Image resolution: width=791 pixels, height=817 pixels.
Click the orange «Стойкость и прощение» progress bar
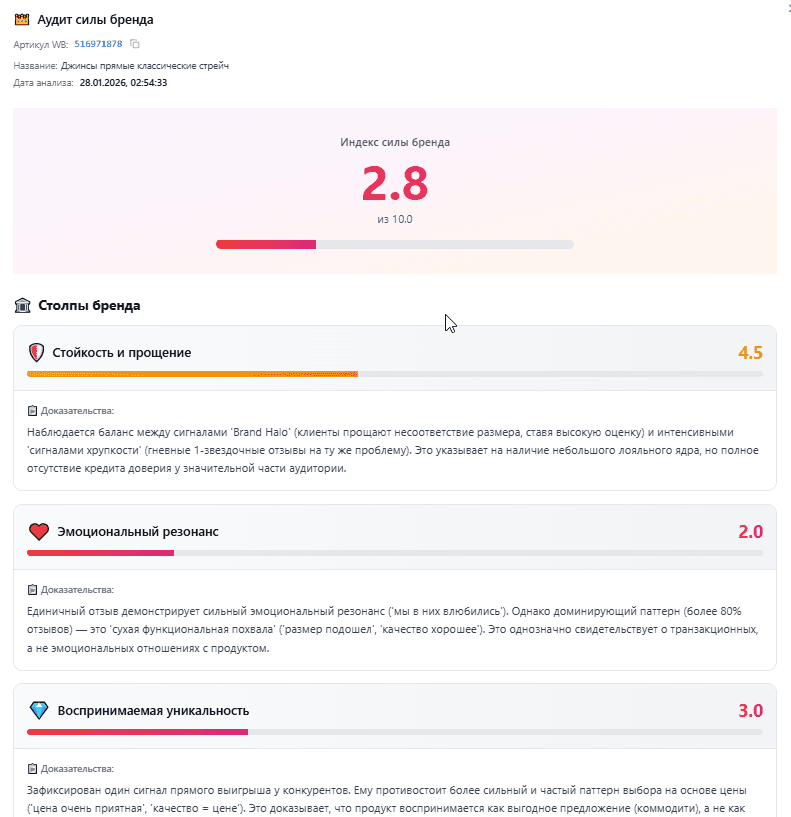[x=394, y=374]
